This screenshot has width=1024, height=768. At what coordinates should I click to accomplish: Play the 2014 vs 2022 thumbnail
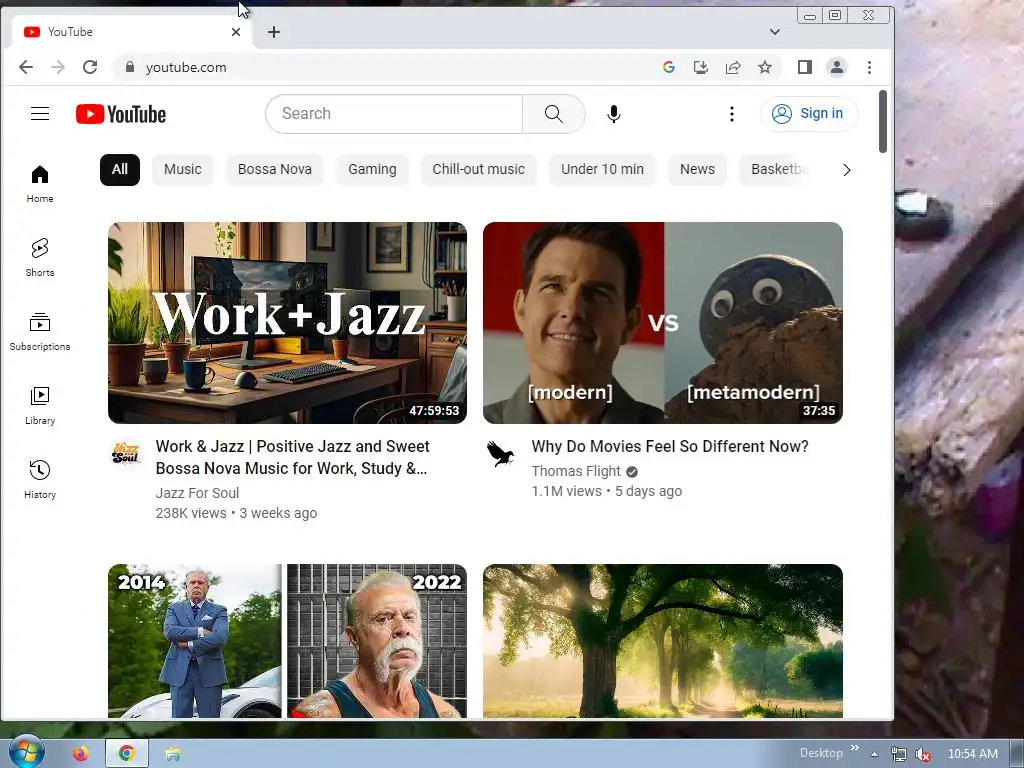(x=287, y=641)
